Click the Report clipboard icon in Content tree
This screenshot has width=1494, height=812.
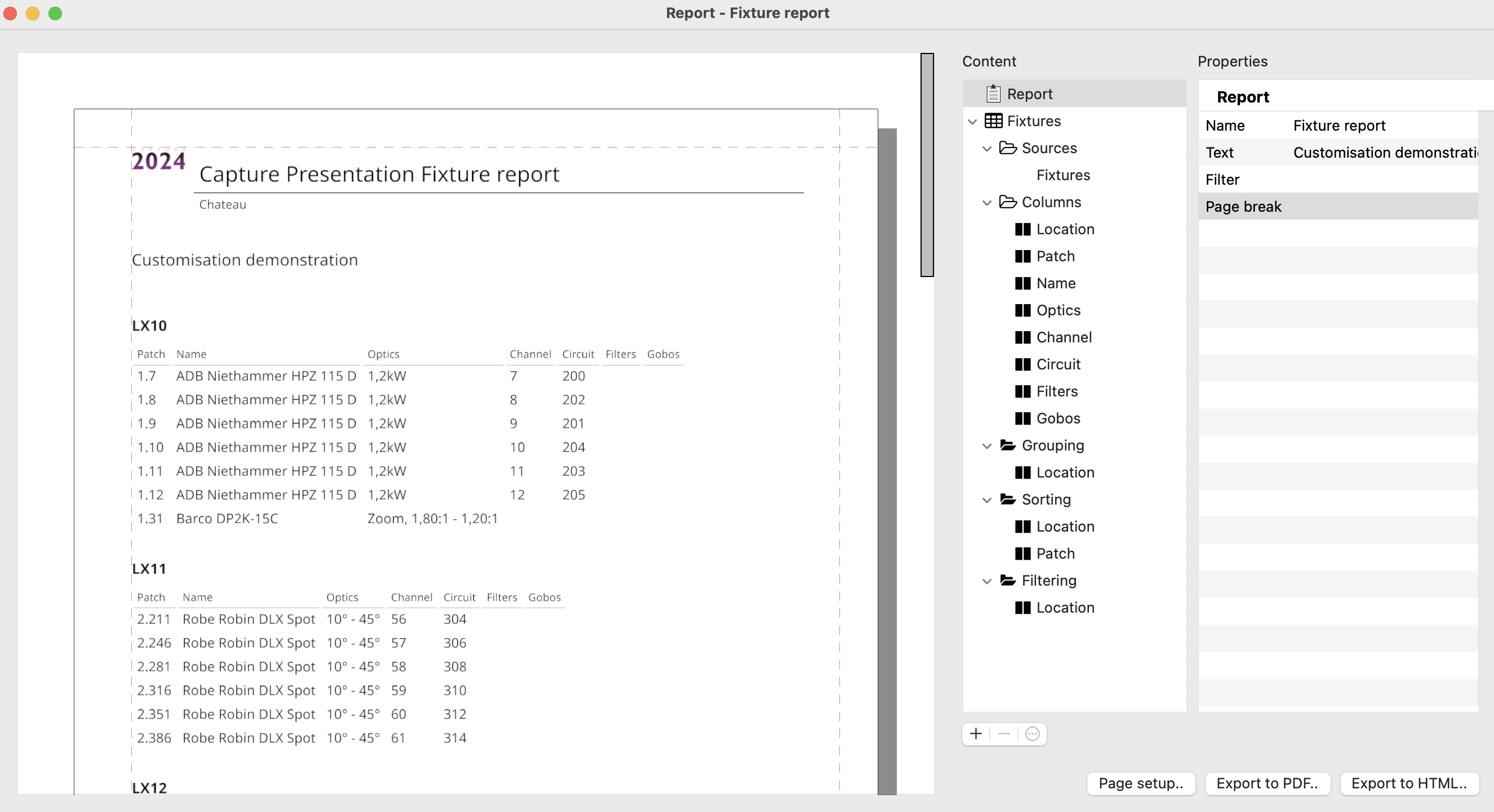click(993, 93)
